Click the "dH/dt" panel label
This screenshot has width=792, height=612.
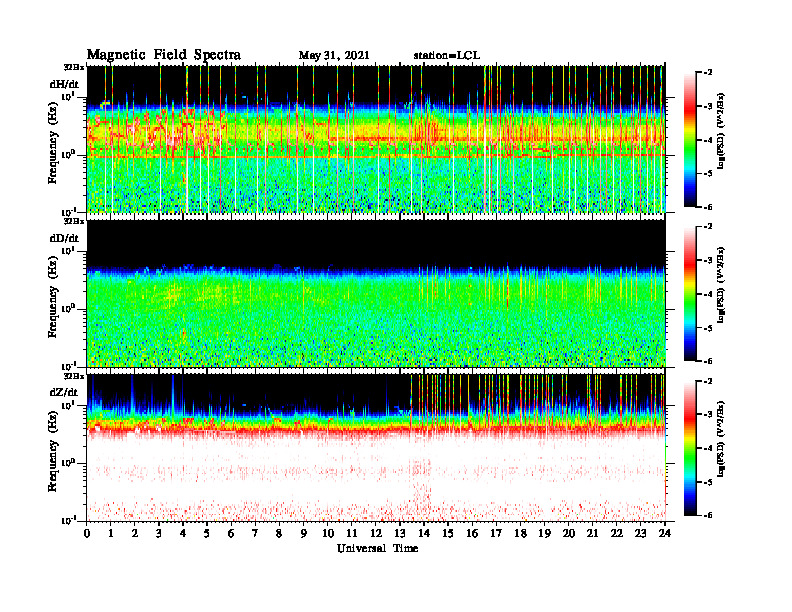(64, 84)
